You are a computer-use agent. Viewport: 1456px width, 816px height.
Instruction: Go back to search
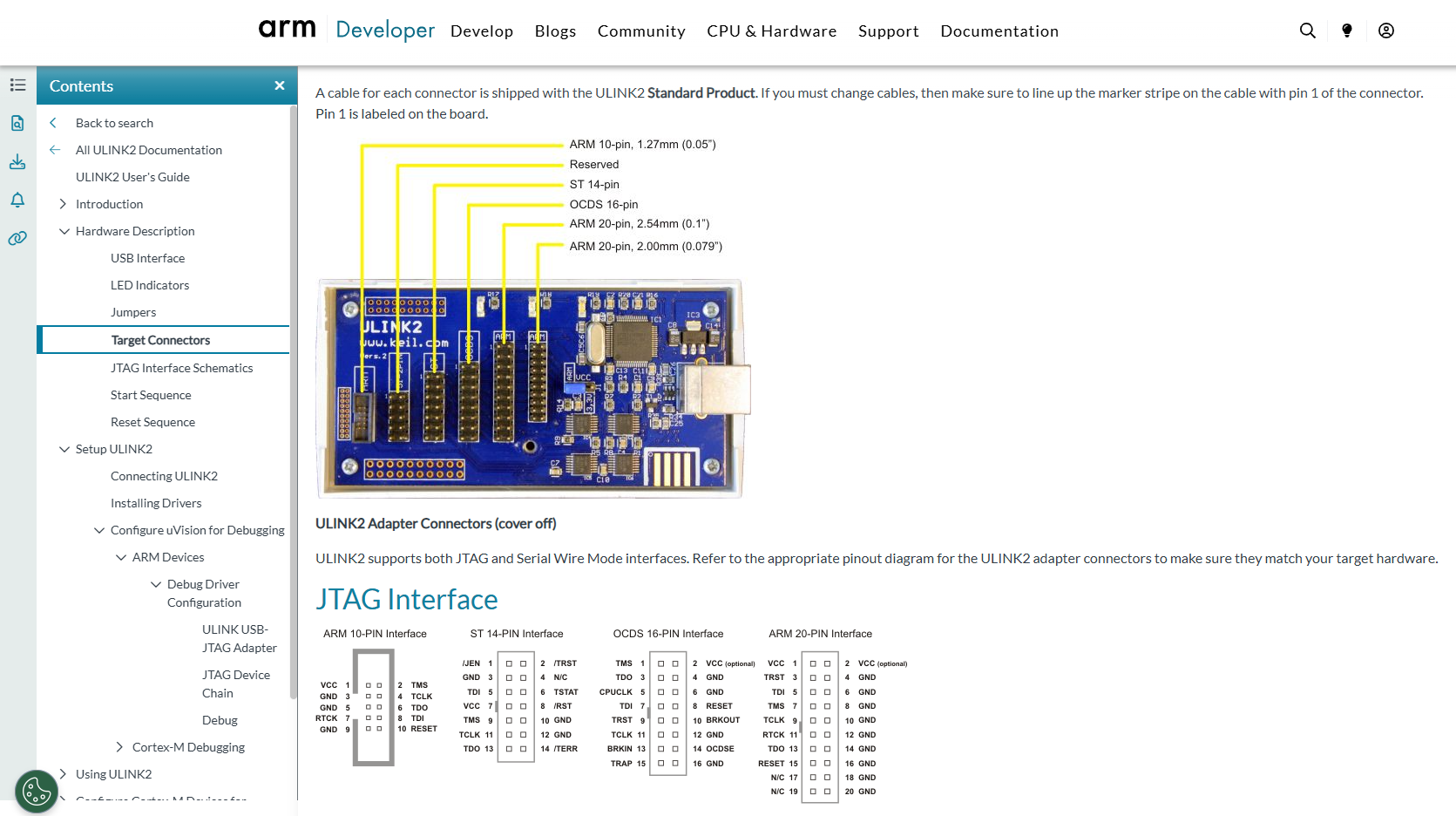pyautogui.click(x=114, y=123)
